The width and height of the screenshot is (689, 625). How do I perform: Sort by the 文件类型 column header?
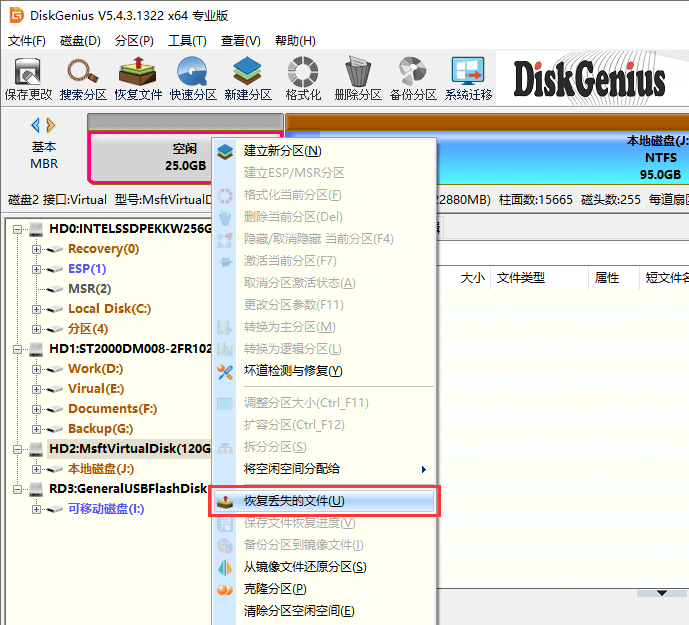(x=521, y=278)
